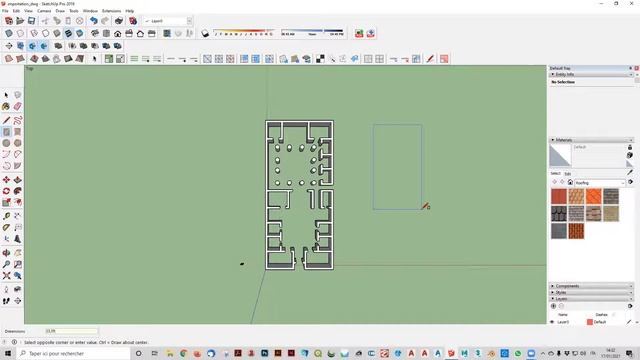Viewport: 640px width, 360px height.
Task: Click the Print icon in top toolbar
Action: pyautogui.click(x=119, y=21)
